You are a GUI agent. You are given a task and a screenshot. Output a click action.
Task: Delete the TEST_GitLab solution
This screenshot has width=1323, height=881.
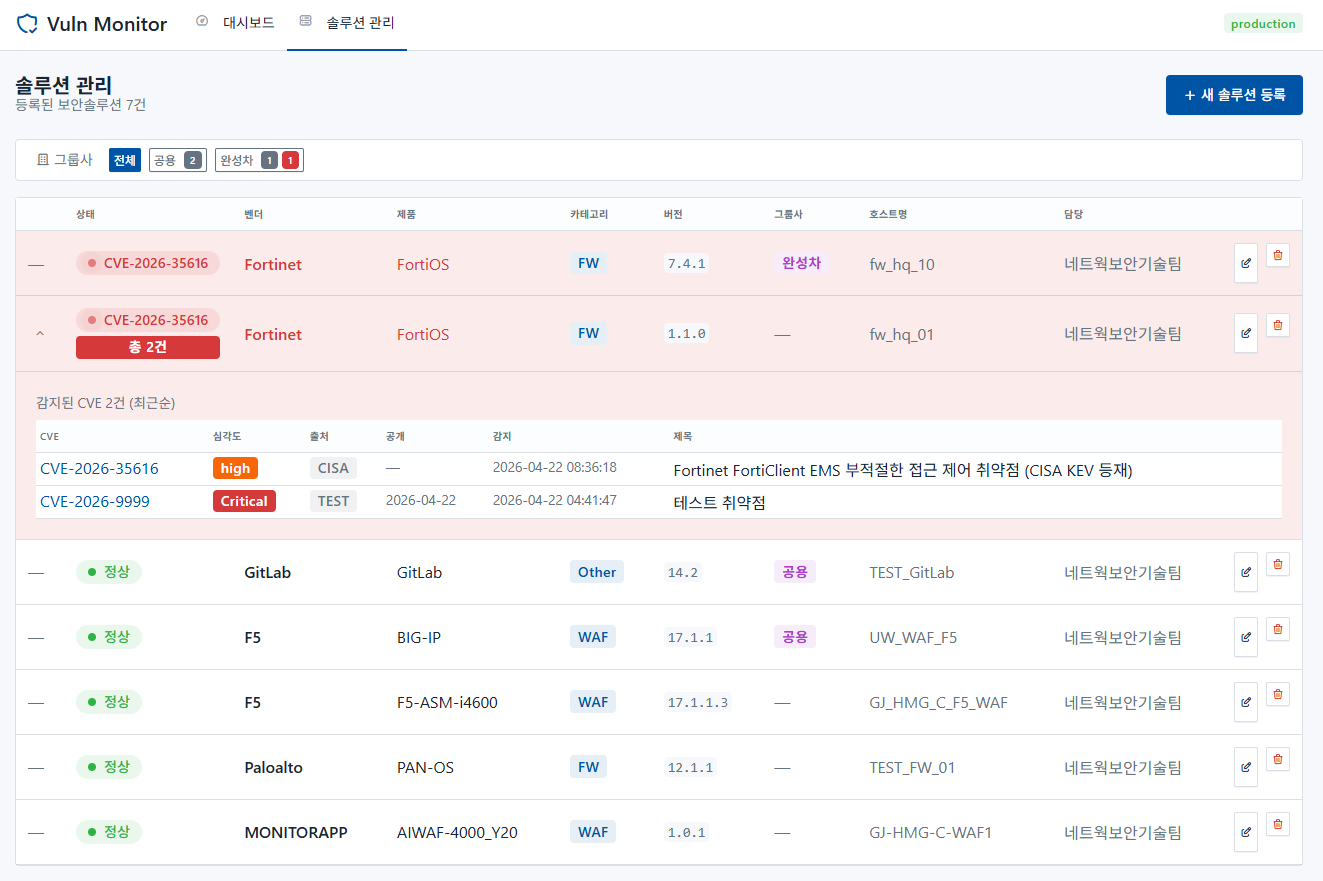1278,564
